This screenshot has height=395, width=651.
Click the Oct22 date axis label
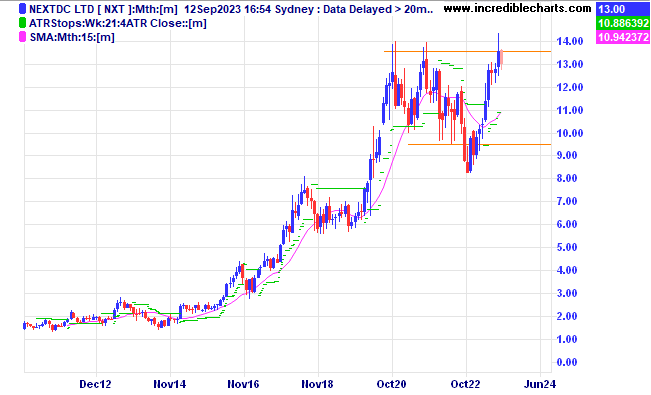[x=466, y=384]
